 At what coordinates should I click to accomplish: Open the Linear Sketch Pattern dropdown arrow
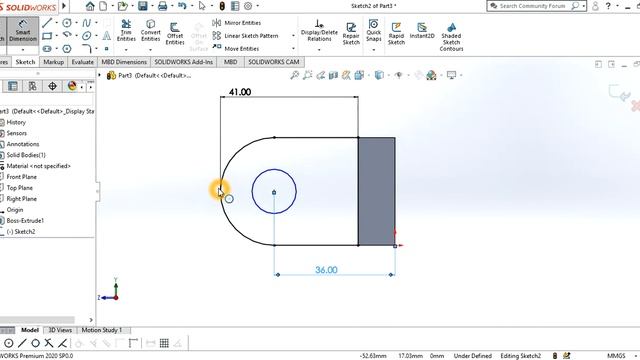(293, 36)
